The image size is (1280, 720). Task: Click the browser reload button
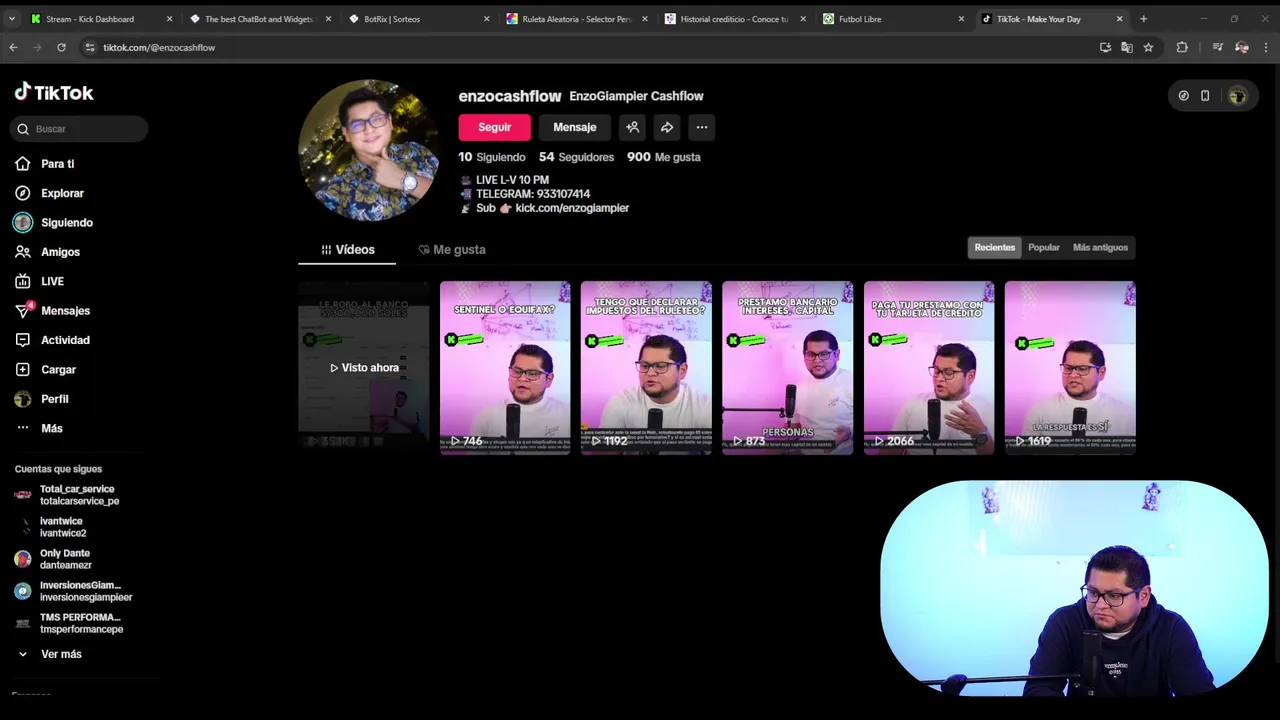point(61,47)
